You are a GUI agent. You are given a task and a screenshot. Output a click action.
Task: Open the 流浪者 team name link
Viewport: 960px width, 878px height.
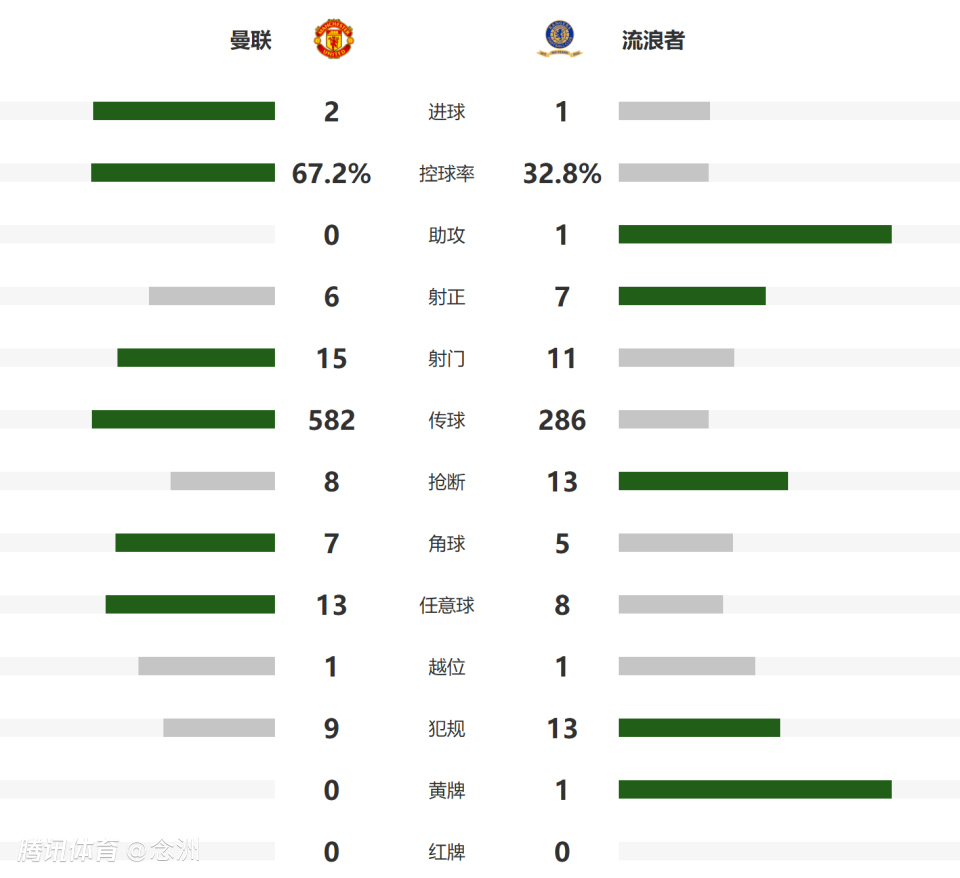(653, 41)
